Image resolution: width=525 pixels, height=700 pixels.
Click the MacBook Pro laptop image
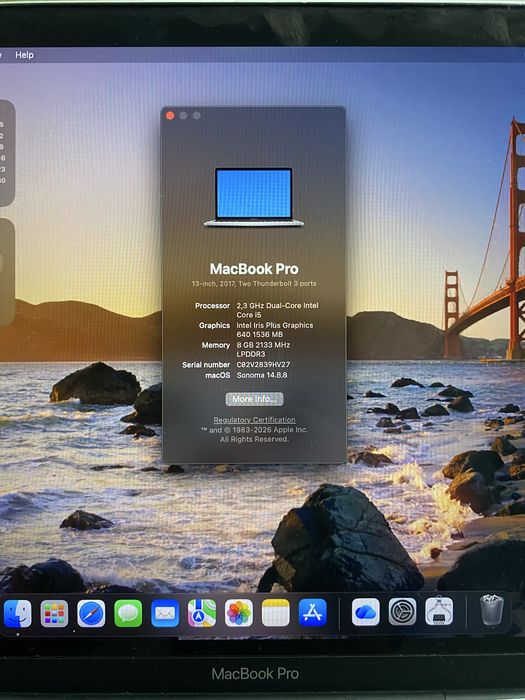pos(254,197)
